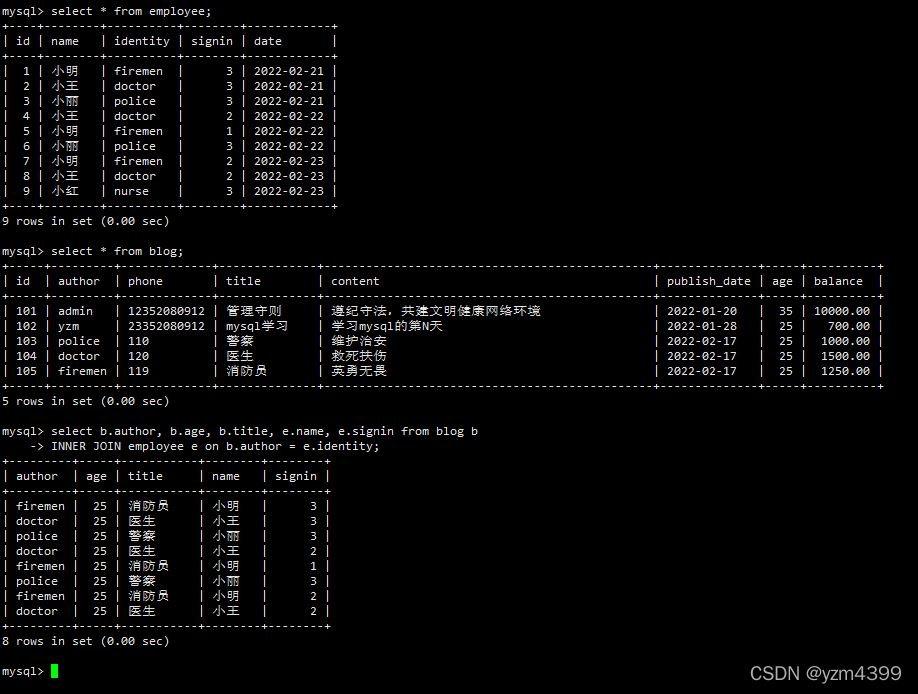918x694 pixels.
Task: Click the INNER JOIN query line
Action: pyautogui.click(x=215, y=446)
